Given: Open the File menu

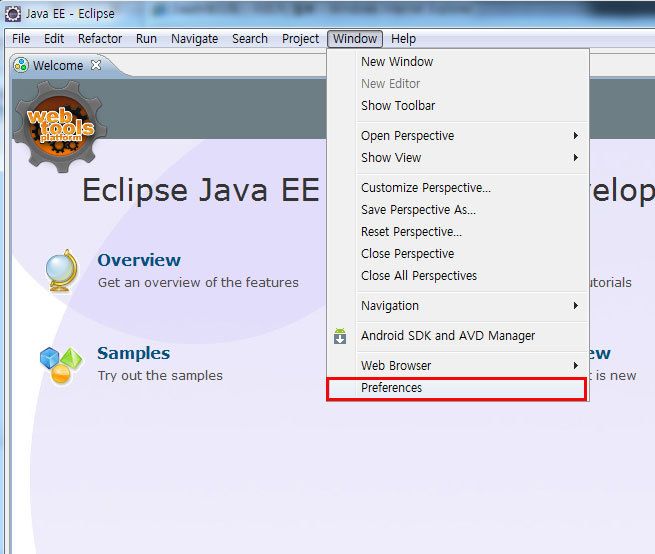Looking at the screenshot, I should [21, 39].
